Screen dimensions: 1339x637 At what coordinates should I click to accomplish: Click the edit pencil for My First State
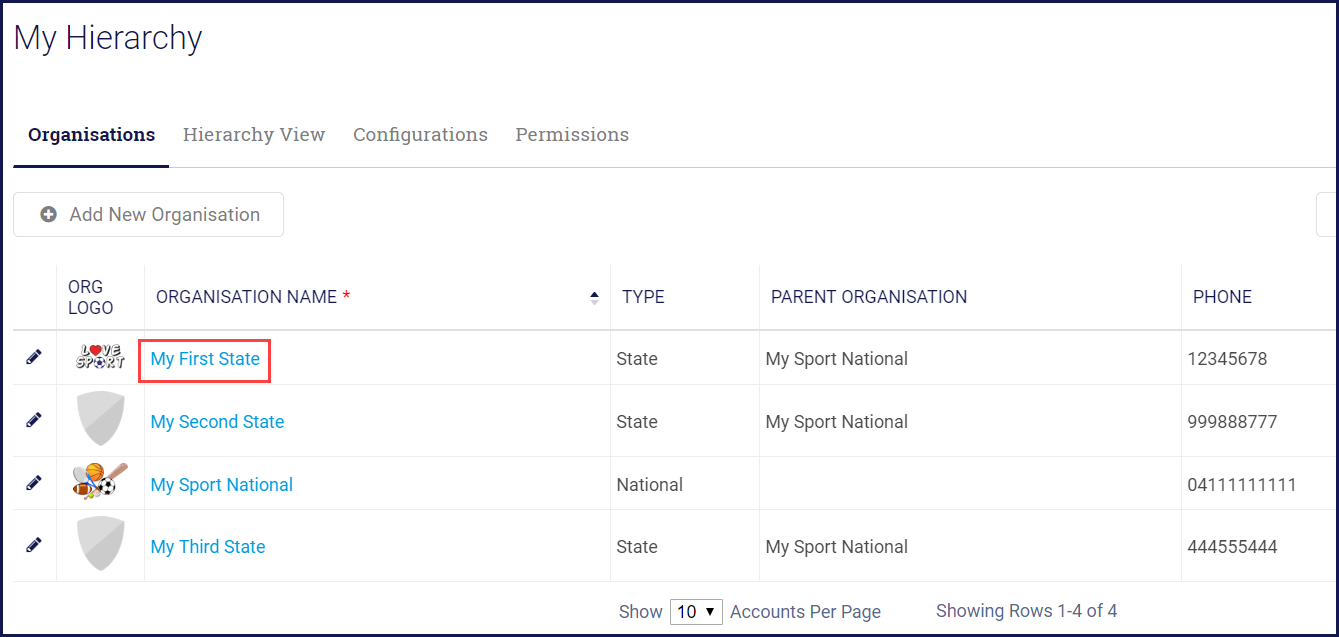click(34, 357)
